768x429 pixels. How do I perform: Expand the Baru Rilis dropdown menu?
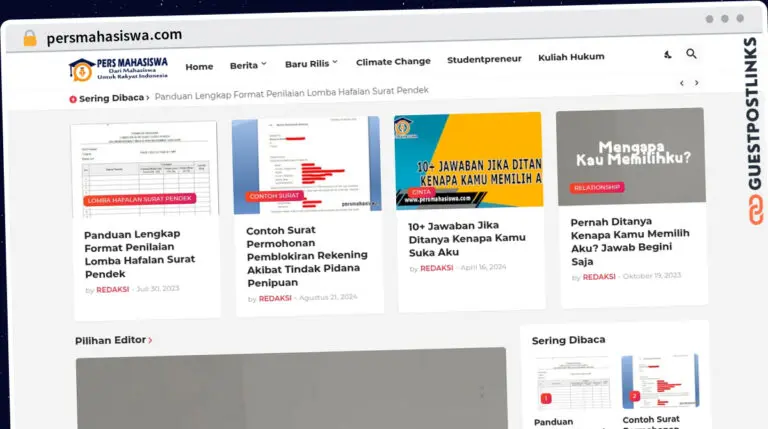[x=312, y=64]
